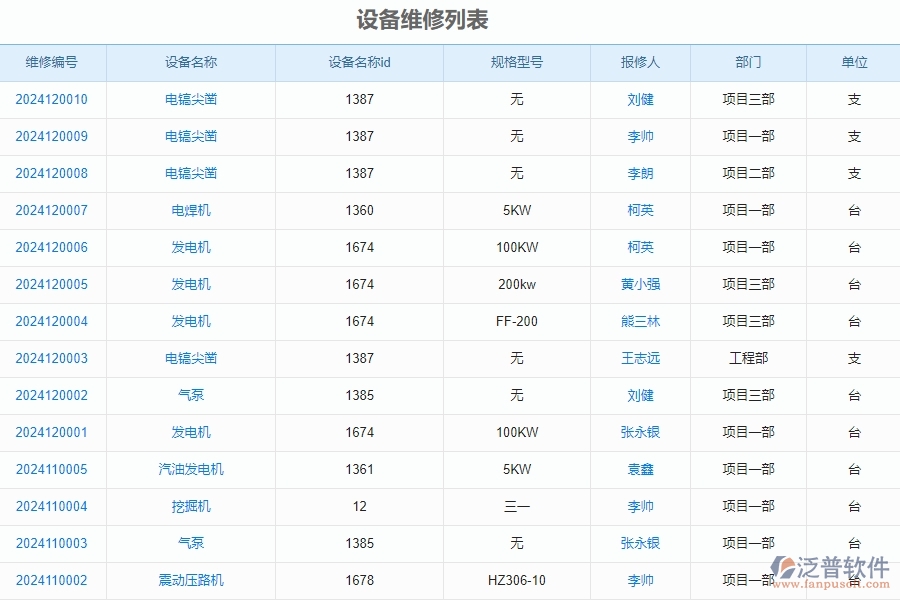Click reporter 袁鑫 in row 2024110005
This screenshot has width=900, height=600.
pyautogui.click(x=641, y=469)
